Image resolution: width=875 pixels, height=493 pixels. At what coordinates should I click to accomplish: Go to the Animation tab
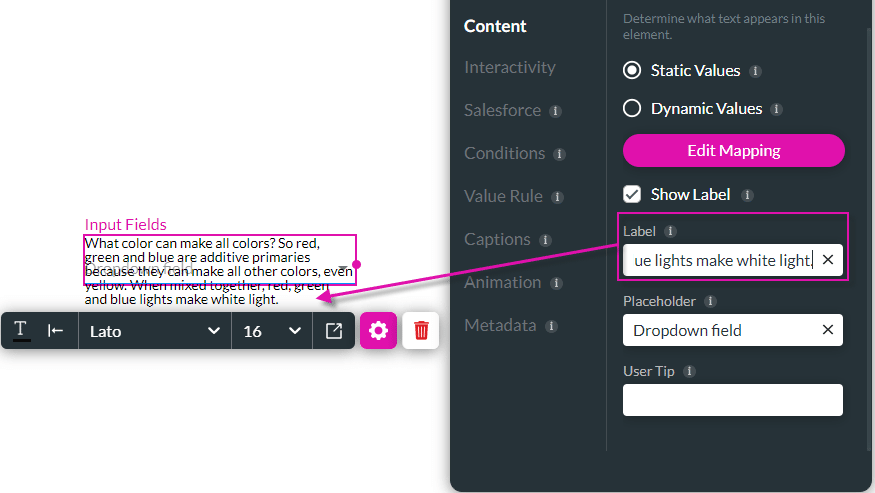point(502,282)
